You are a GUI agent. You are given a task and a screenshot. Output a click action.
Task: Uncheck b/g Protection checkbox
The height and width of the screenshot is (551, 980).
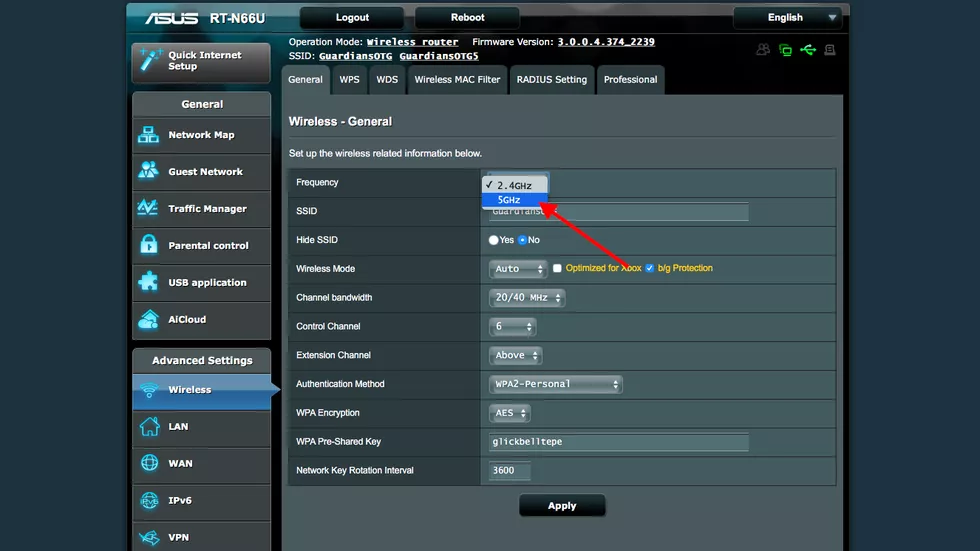point(650,269)
